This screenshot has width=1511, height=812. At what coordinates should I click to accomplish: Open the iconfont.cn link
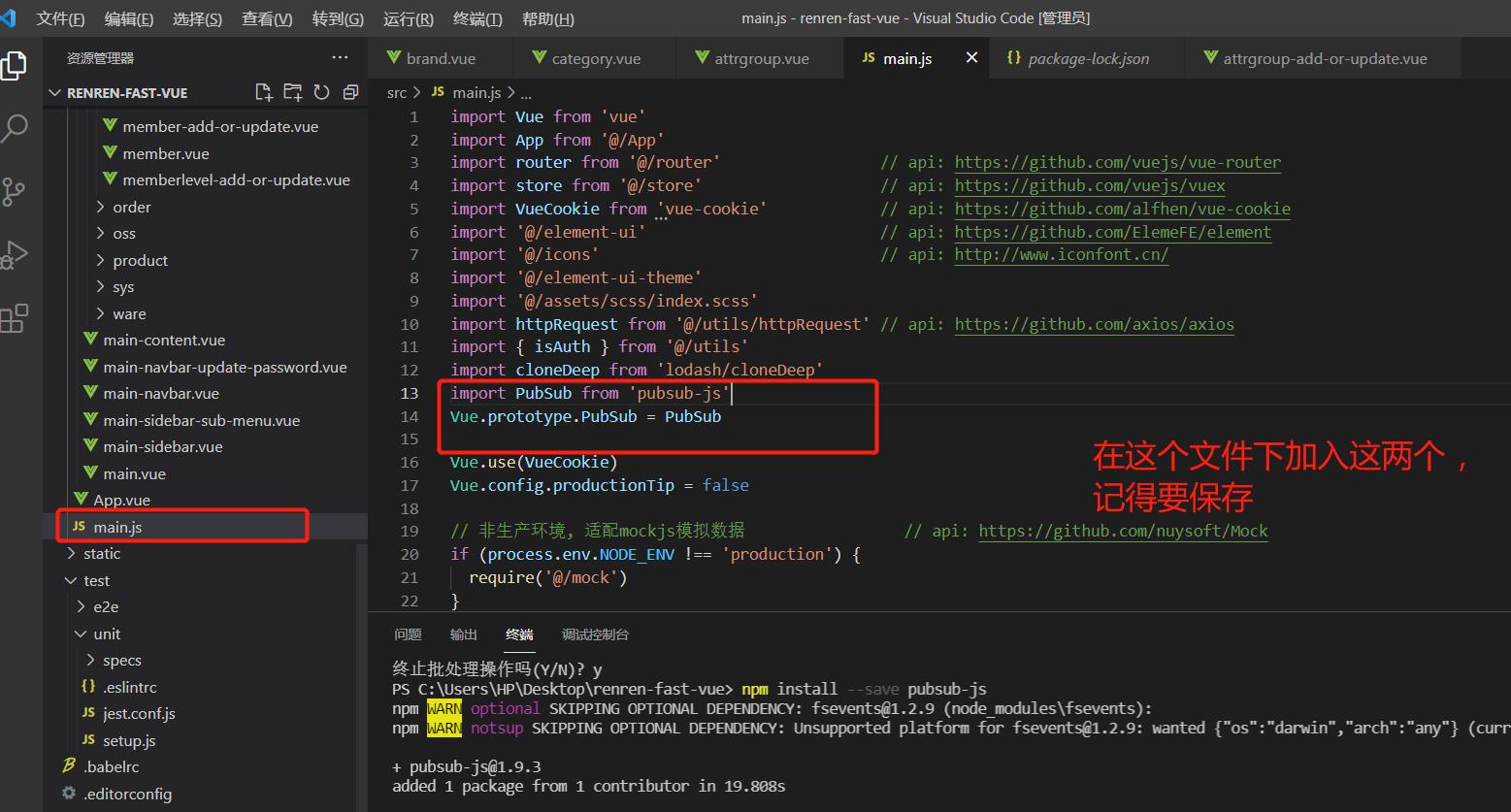click(1062, 254)
